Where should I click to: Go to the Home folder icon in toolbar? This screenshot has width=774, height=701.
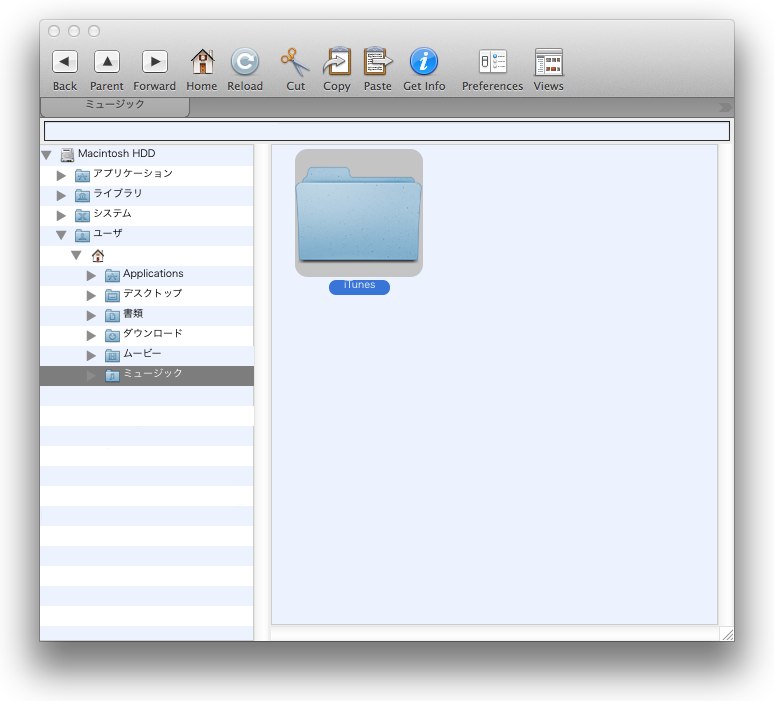[202, 62]
